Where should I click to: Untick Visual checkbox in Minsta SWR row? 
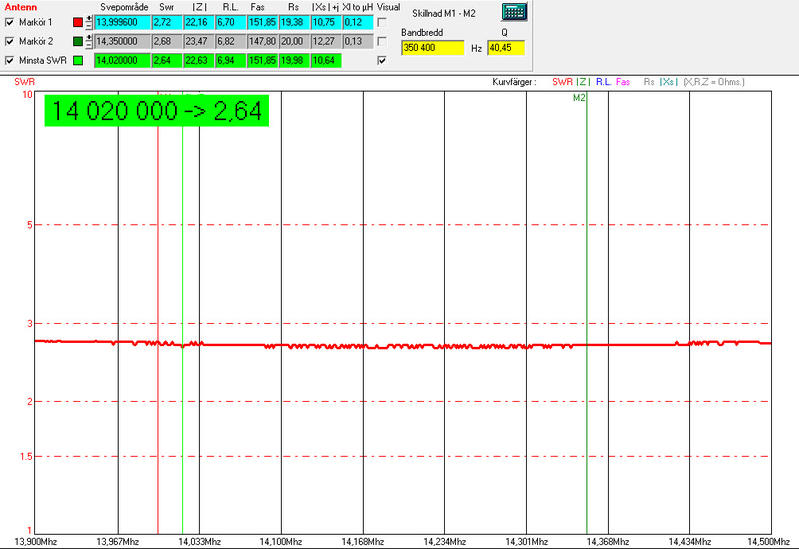382,60
